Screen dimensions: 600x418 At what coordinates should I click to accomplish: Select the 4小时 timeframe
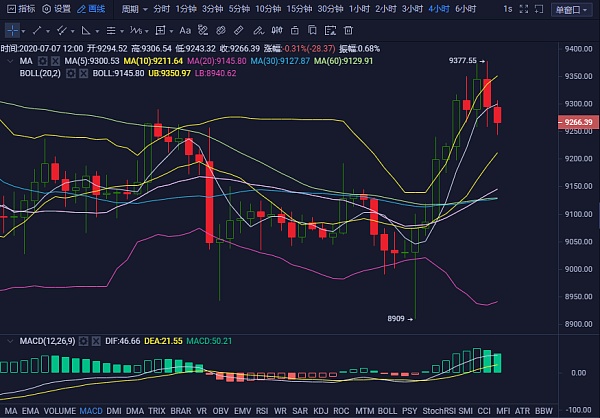(x=439, y=9)
